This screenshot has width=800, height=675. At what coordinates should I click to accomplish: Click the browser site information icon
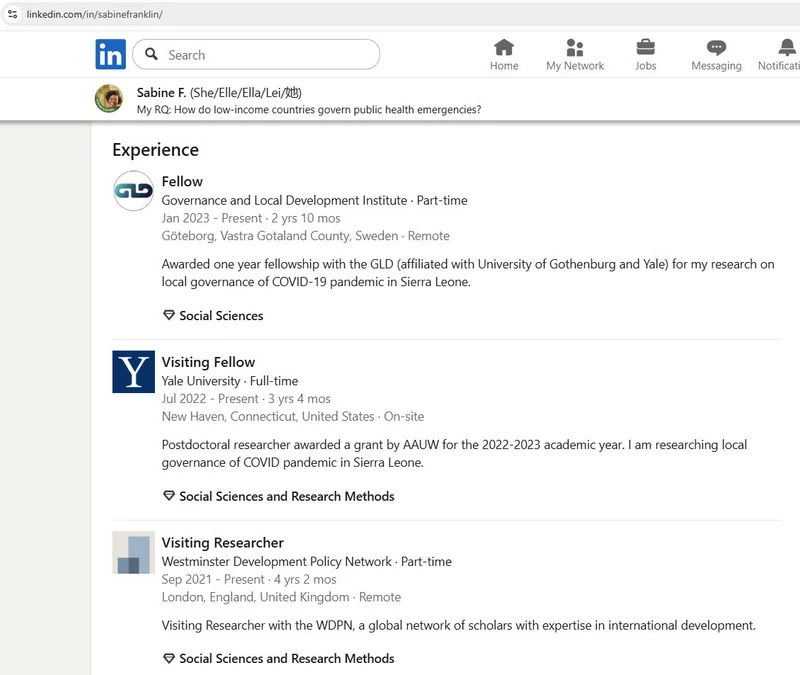point(13,14)
